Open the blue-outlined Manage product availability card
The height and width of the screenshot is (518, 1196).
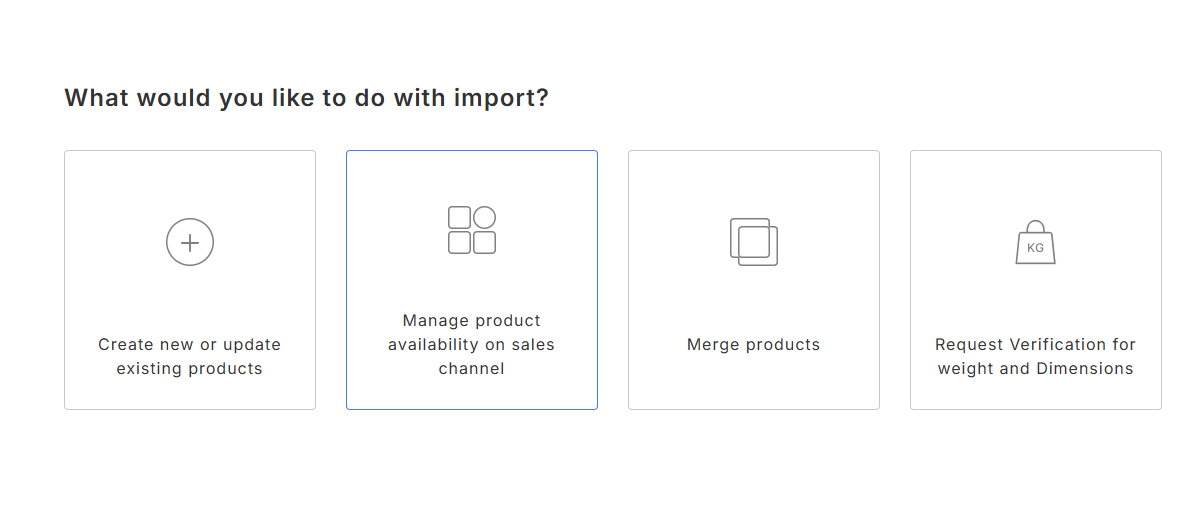click(471, 280)
